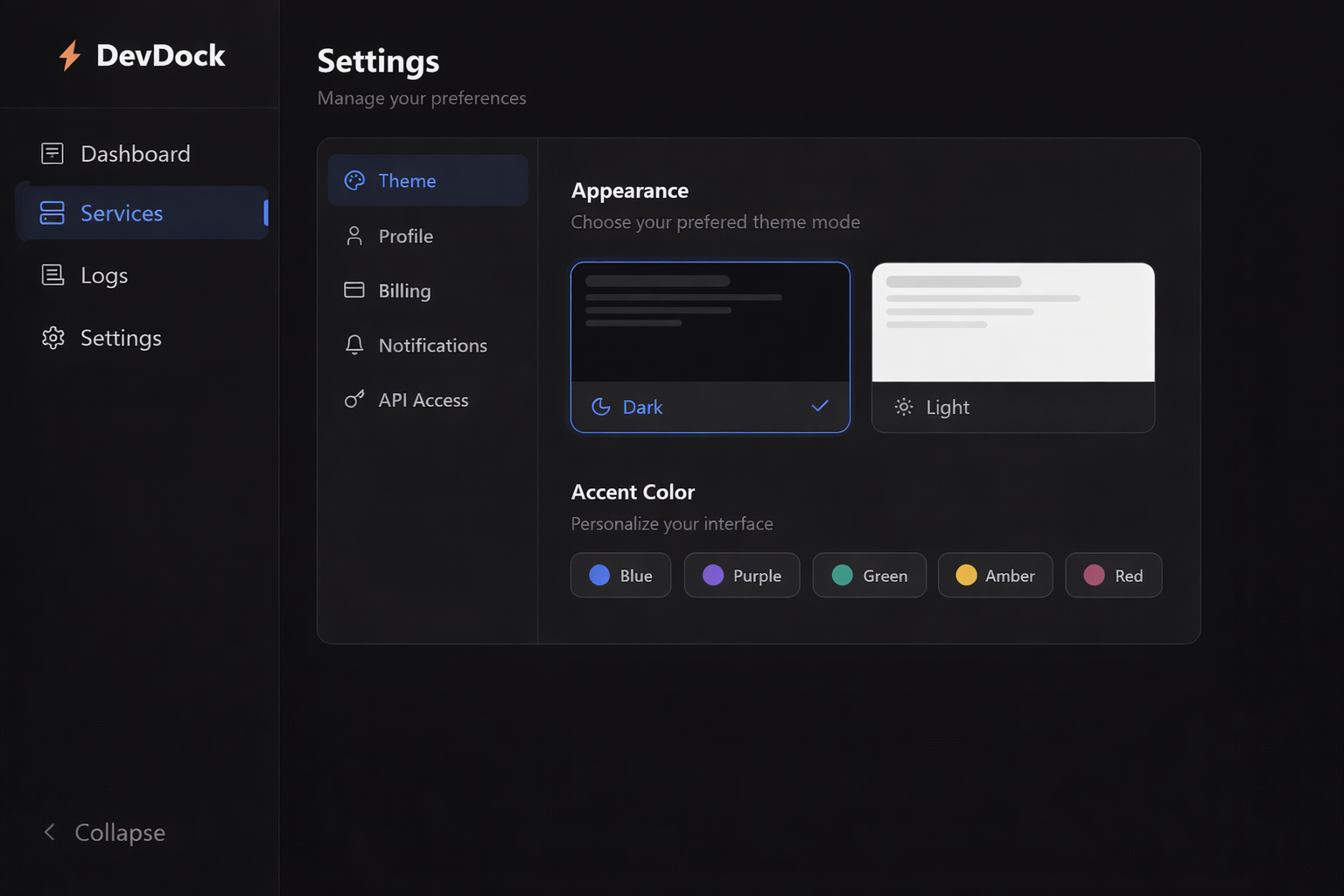Click the Services server icon
This screenshot has width=1344, height=896.
tap(52, 213)
